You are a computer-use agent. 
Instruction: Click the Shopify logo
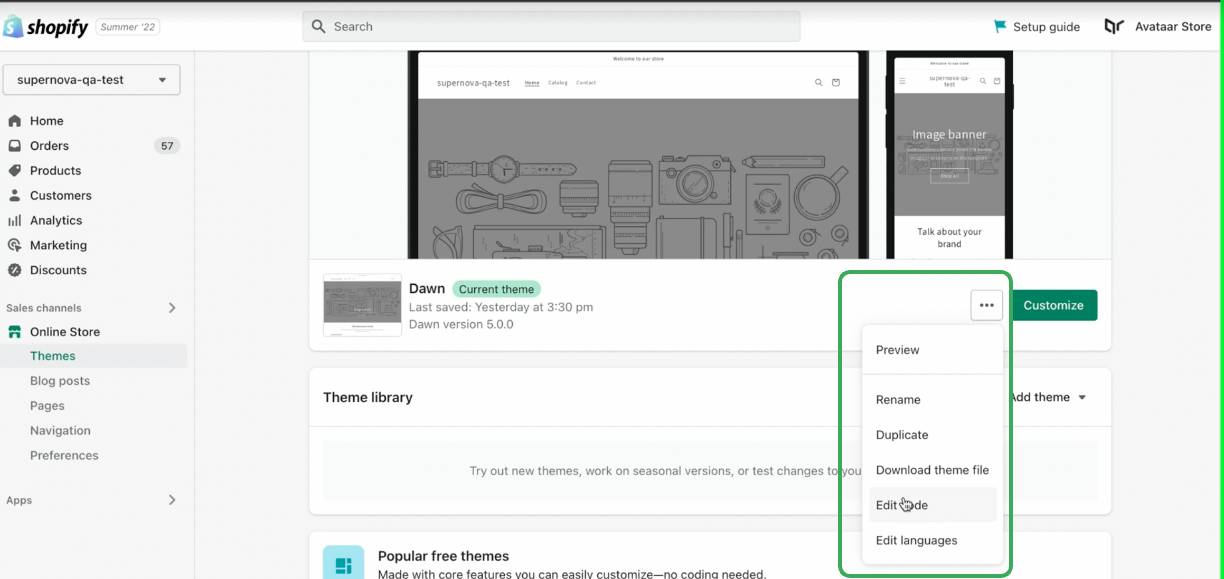(x=46, y=26)
